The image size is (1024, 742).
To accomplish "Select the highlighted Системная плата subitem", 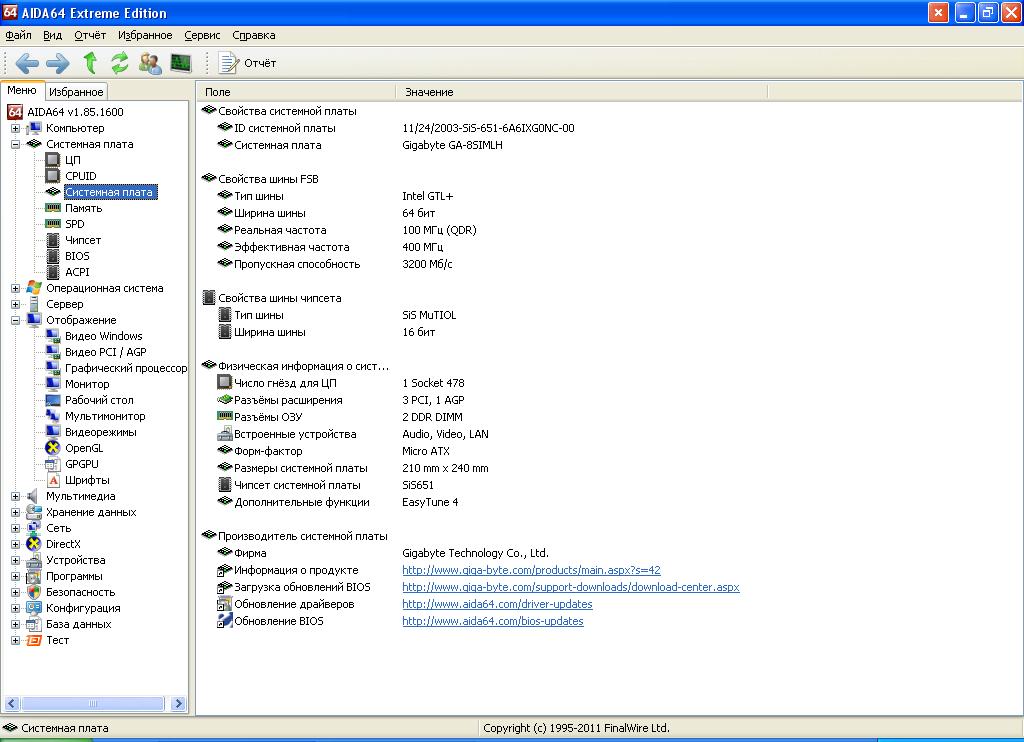I will tap(110, 192).
